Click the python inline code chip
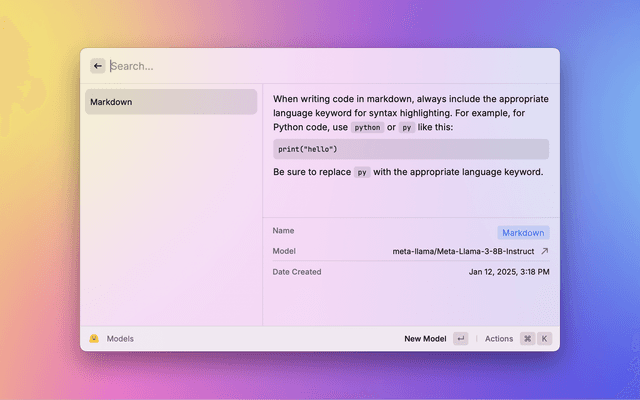This screenshot has width=640, height=400. pyautogui.click(x=367, y=128)
